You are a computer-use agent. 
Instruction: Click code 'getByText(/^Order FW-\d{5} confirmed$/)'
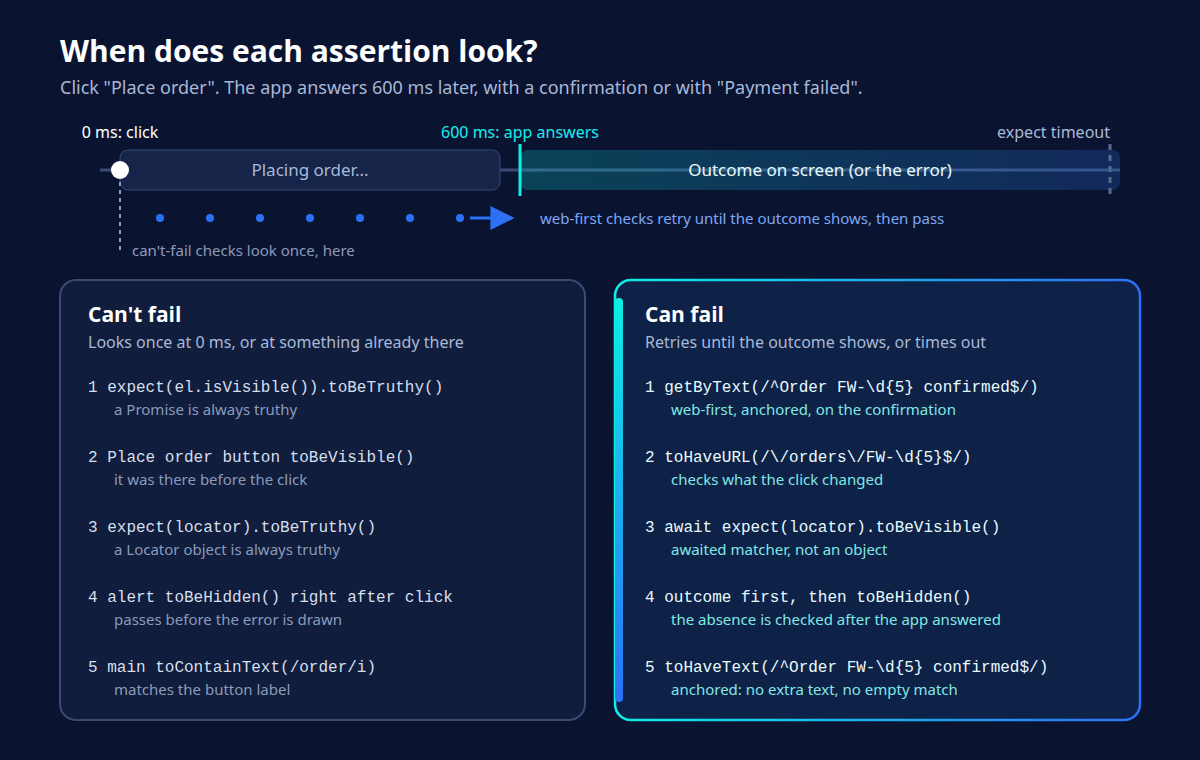851,387
